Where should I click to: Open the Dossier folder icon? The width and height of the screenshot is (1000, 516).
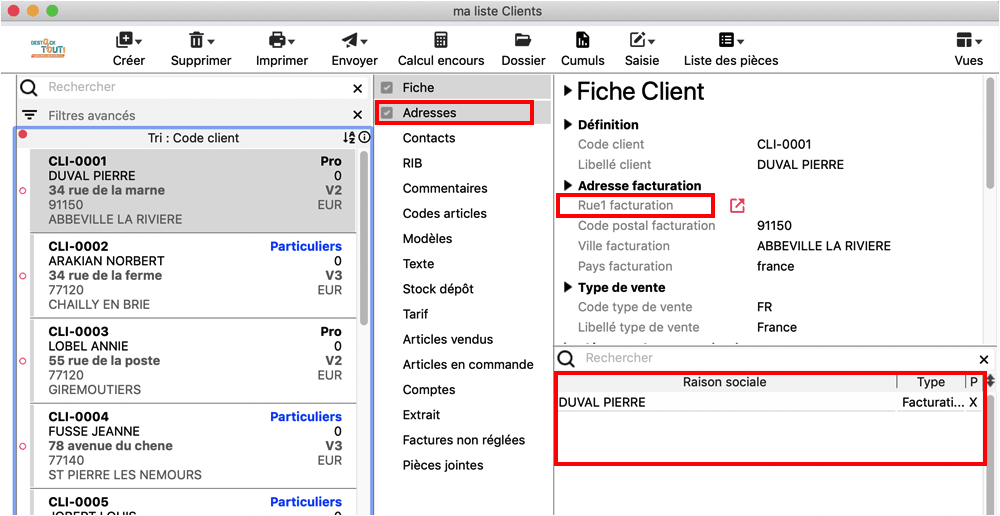[x=523, y=40]
